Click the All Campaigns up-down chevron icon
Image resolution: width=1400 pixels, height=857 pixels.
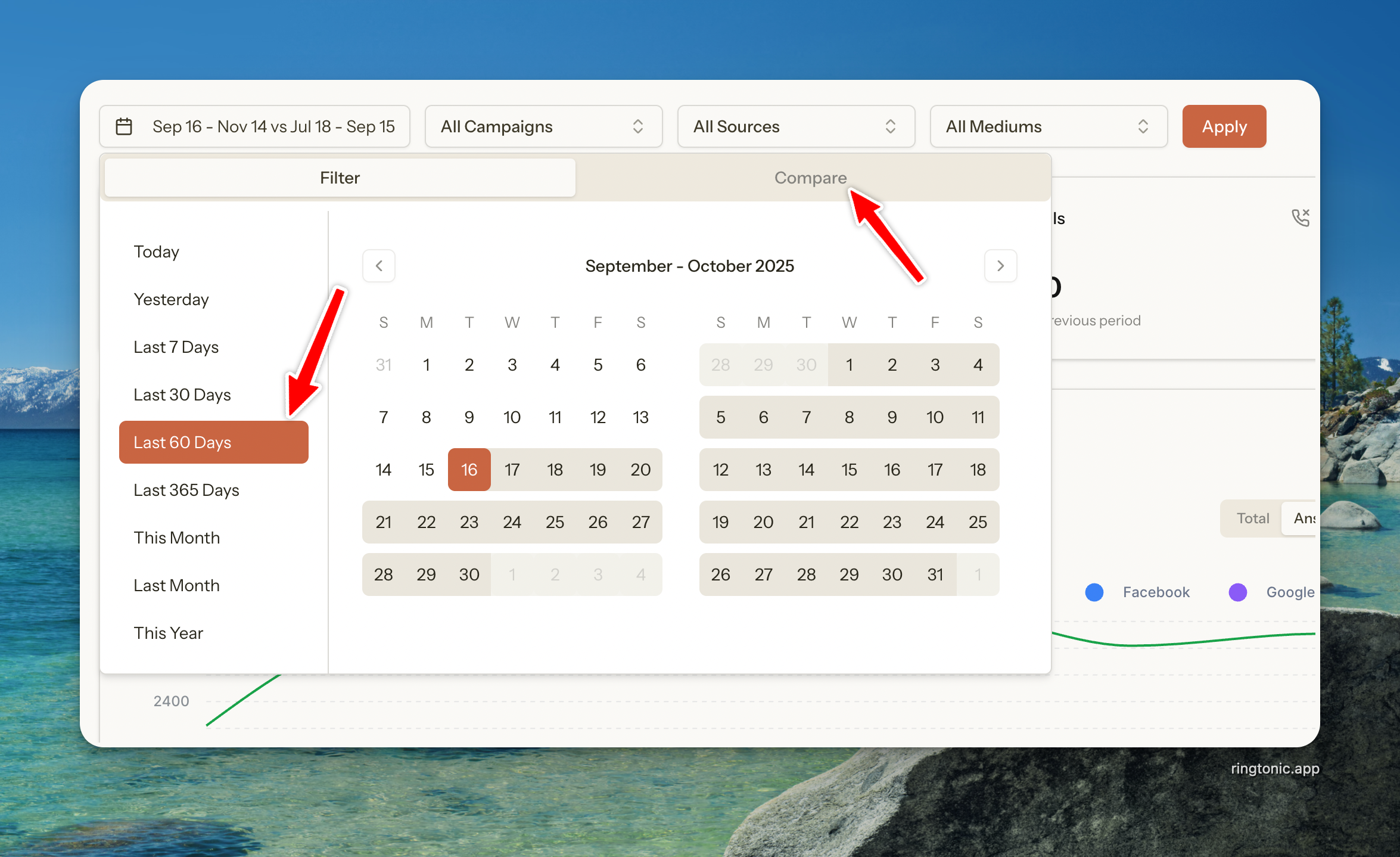pos(637,126)
